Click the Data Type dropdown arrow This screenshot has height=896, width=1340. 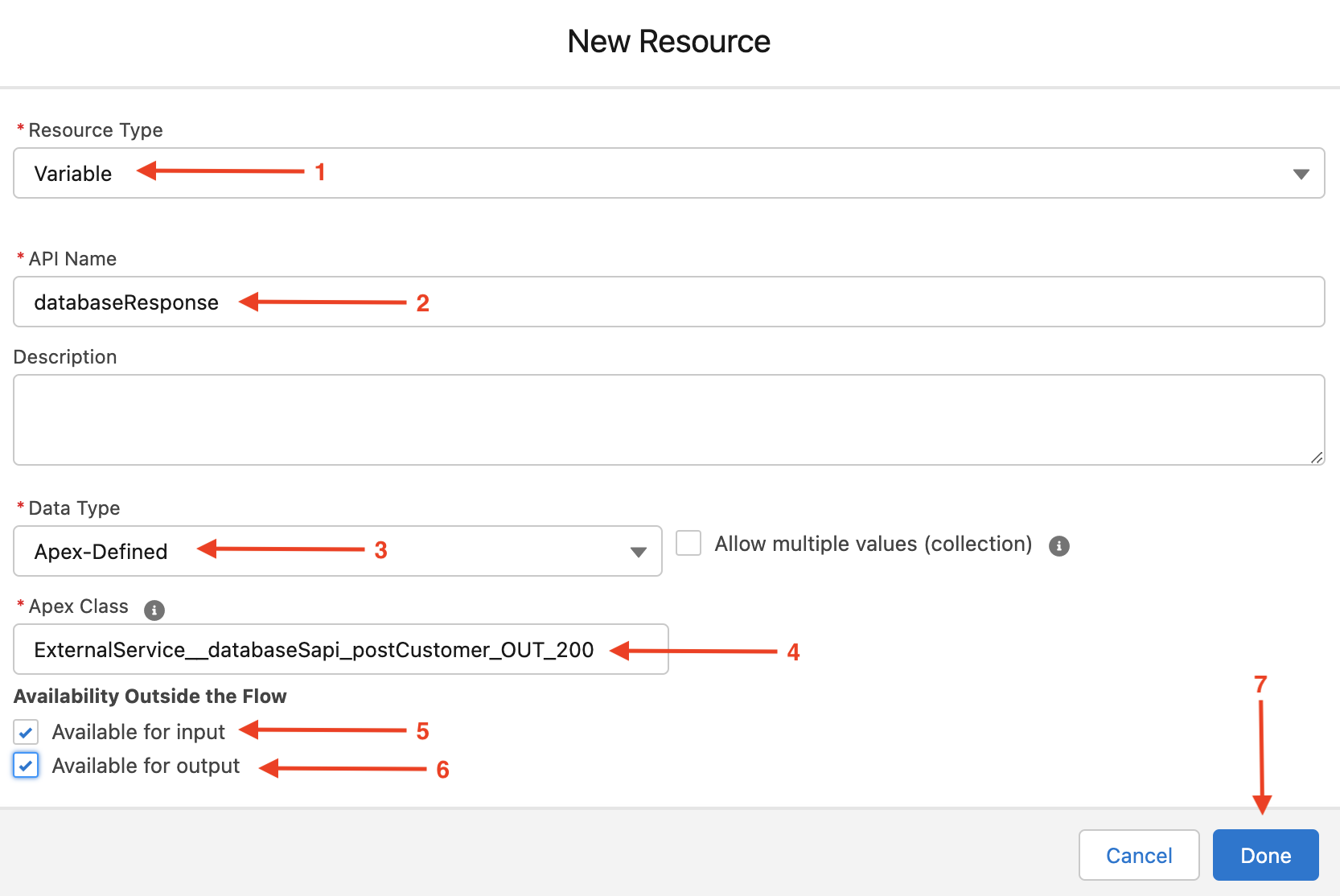[x=638, y=551]
